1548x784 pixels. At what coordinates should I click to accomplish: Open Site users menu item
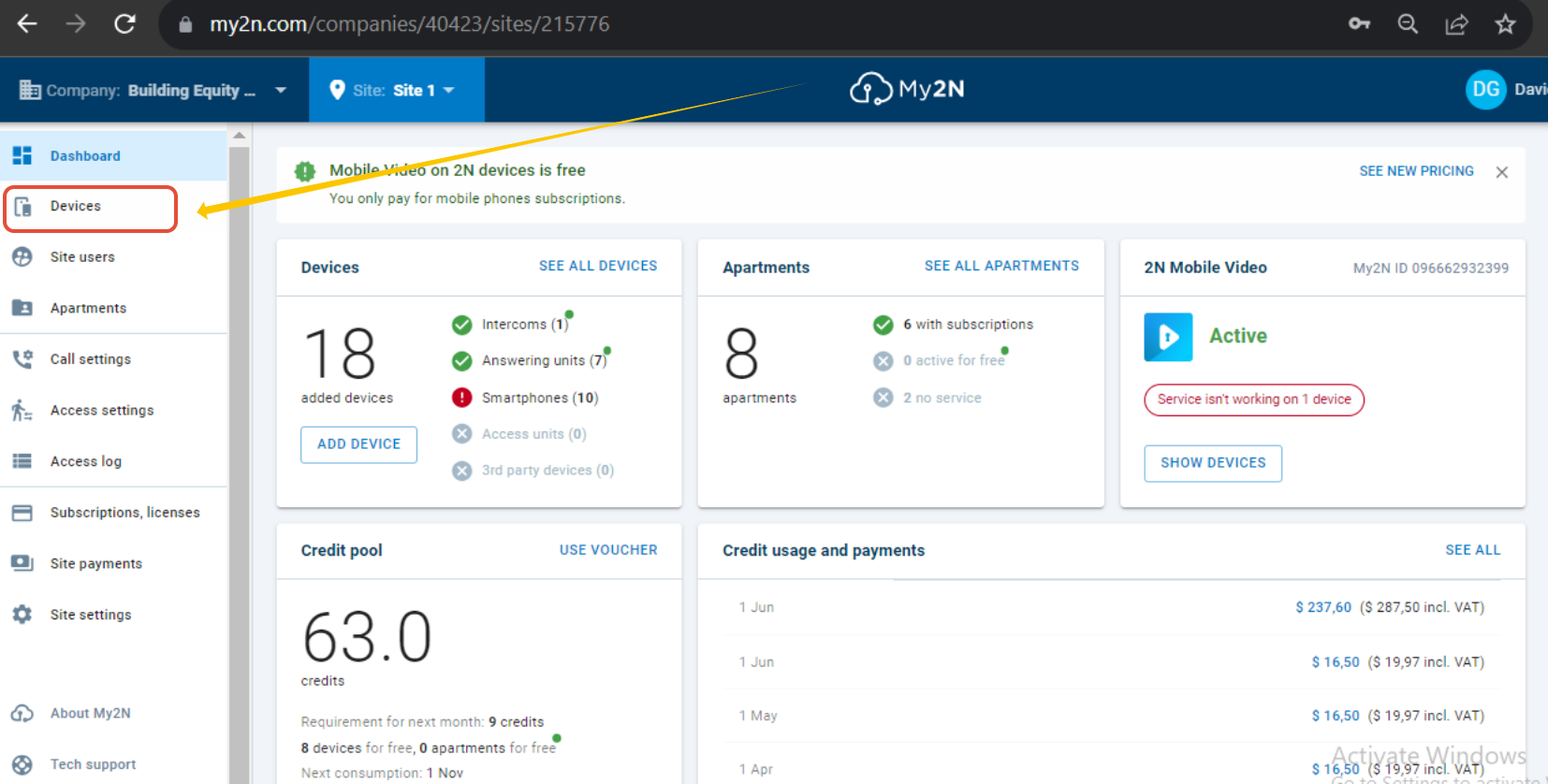coord(113,256)
